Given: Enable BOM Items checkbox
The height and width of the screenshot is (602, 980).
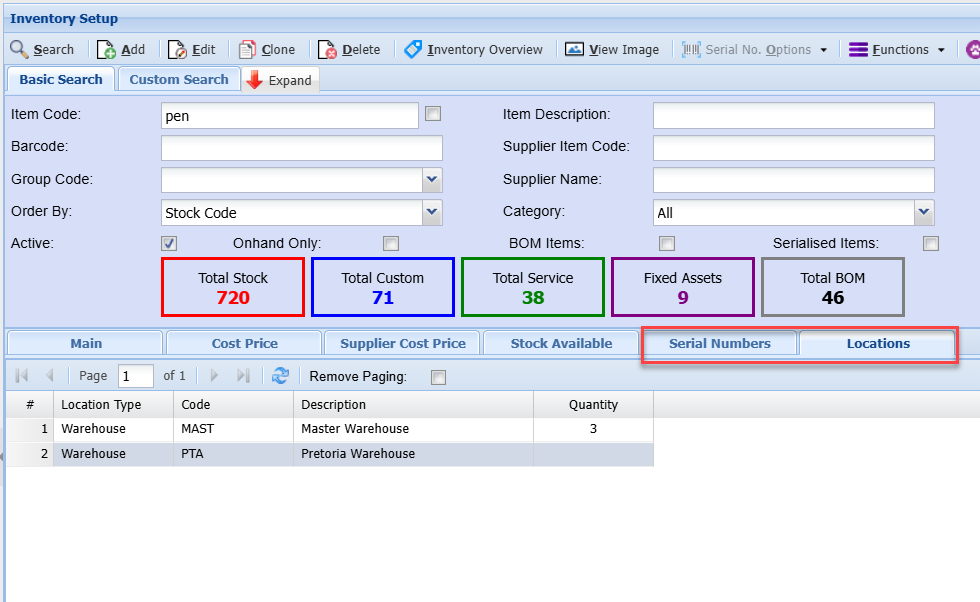Looking at the screenshot, I should [667, 243].
